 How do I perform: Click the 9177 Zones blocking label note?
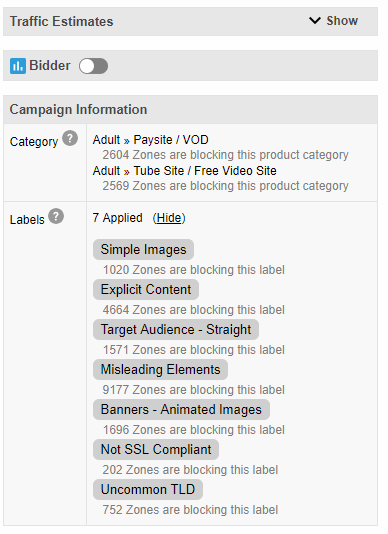pyautogui.click(x=193, y=390)
